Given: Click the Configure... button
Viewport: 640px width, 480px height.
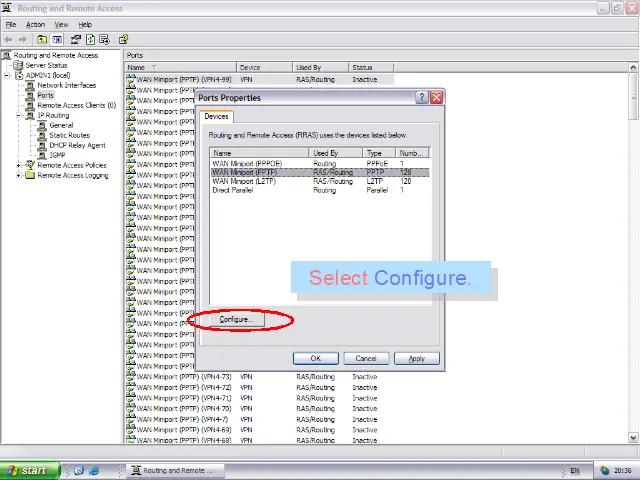Looking at the screenshot, I should coord(236,319).
